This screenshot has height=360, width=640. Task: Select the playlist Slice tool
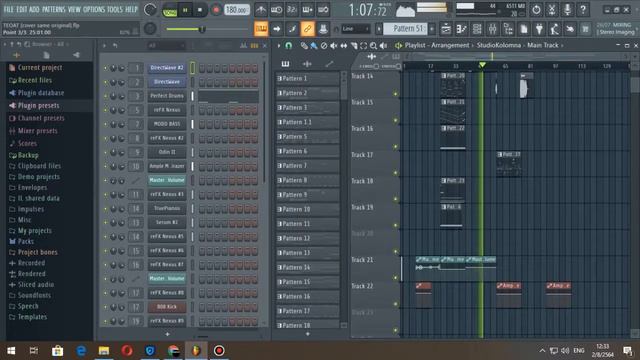(353, 46)
